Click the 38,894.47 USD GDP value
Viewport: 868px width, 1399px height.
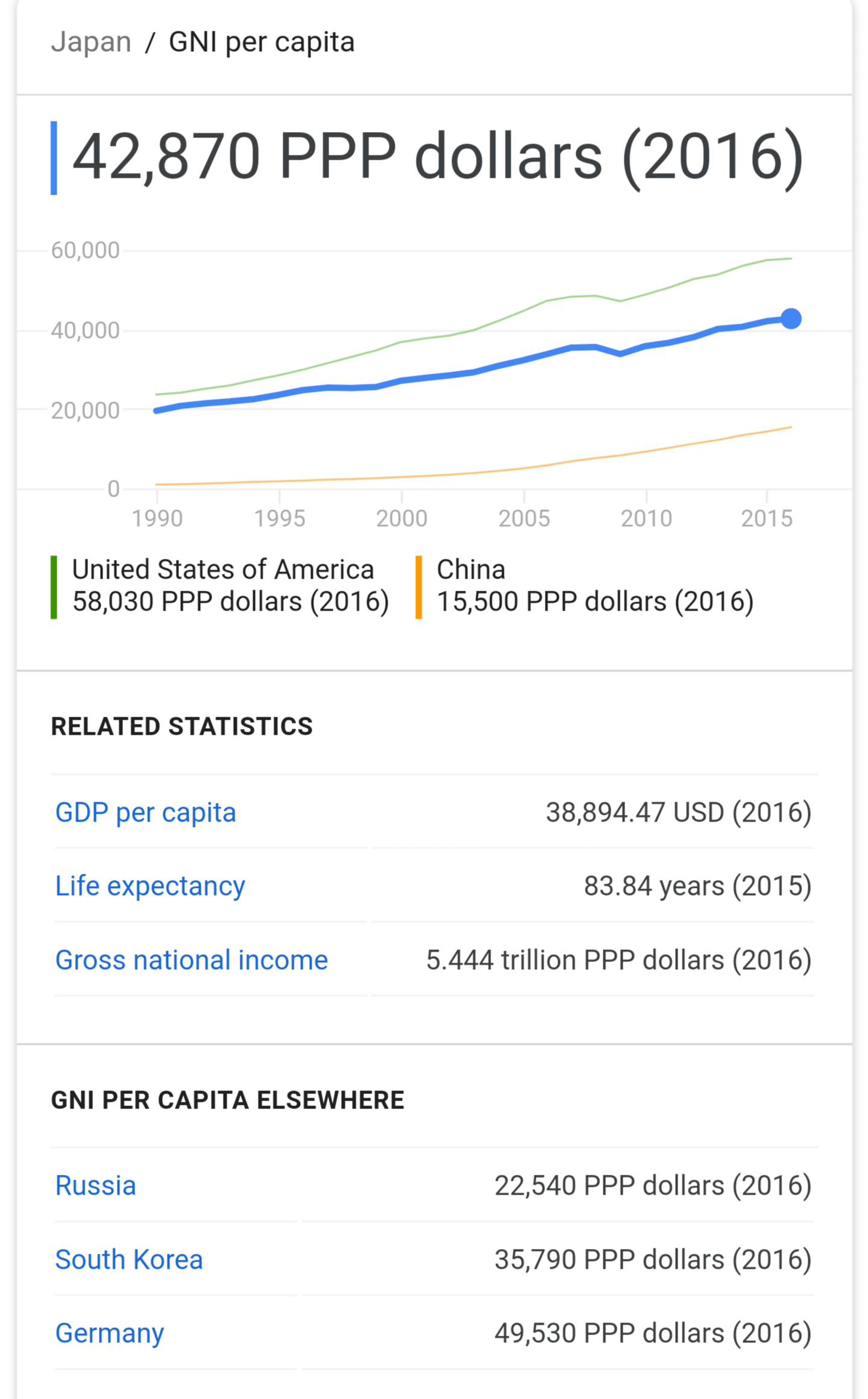point(678,813)
